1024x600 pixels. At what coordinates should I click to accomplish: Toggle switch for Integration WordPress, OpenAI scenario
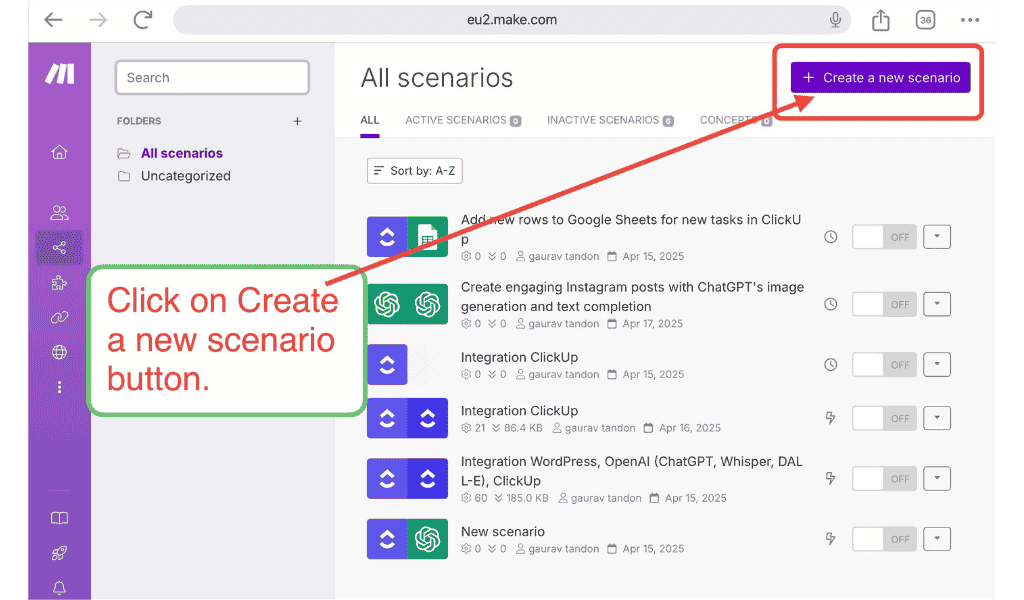pyautogui.click(x=884, y=479)
